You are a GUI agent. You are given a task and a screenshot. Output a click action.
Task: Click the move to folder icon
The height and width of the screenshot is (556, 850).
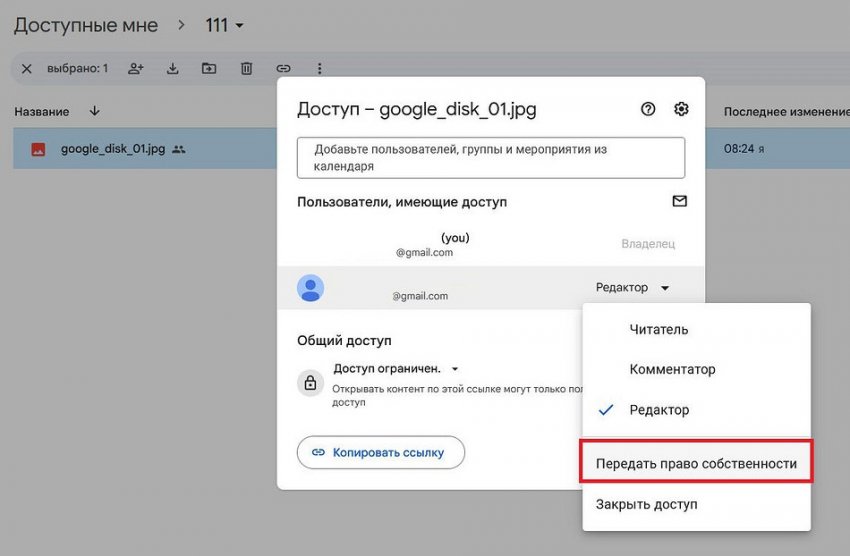pyautogui.click(x=209, y=69)
